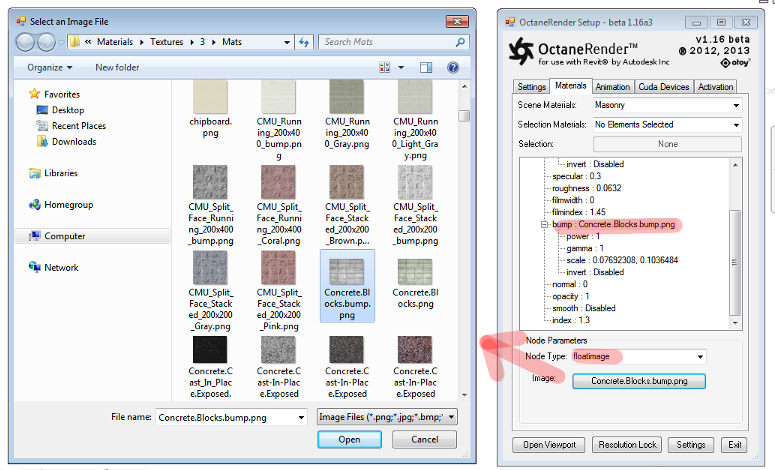Select roughness : 0.0632 tree entry
The image size is (775, 470).
coord(587,188)
